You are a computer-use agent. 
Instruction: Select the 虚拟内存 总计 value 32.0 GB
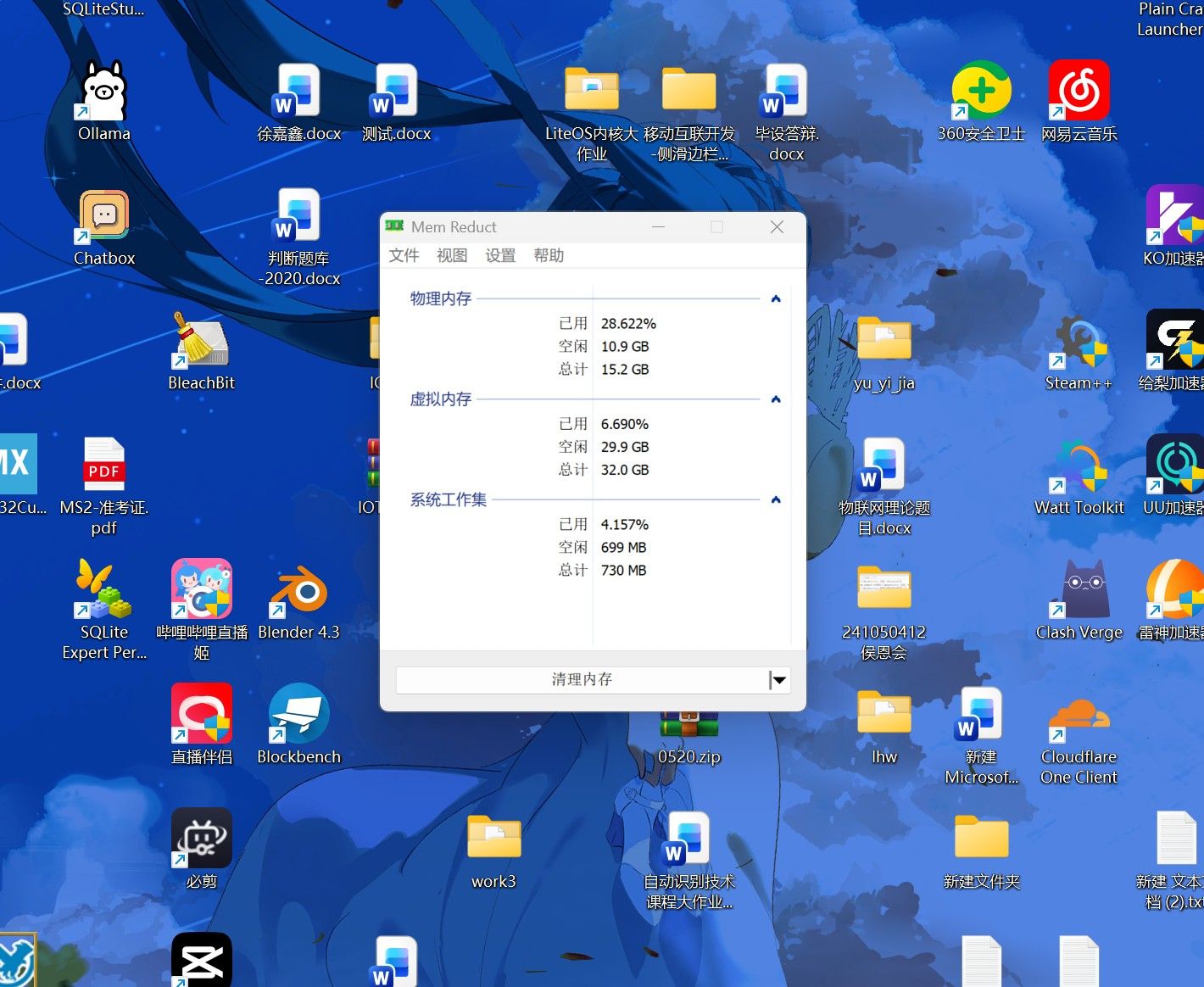[625, 470]
